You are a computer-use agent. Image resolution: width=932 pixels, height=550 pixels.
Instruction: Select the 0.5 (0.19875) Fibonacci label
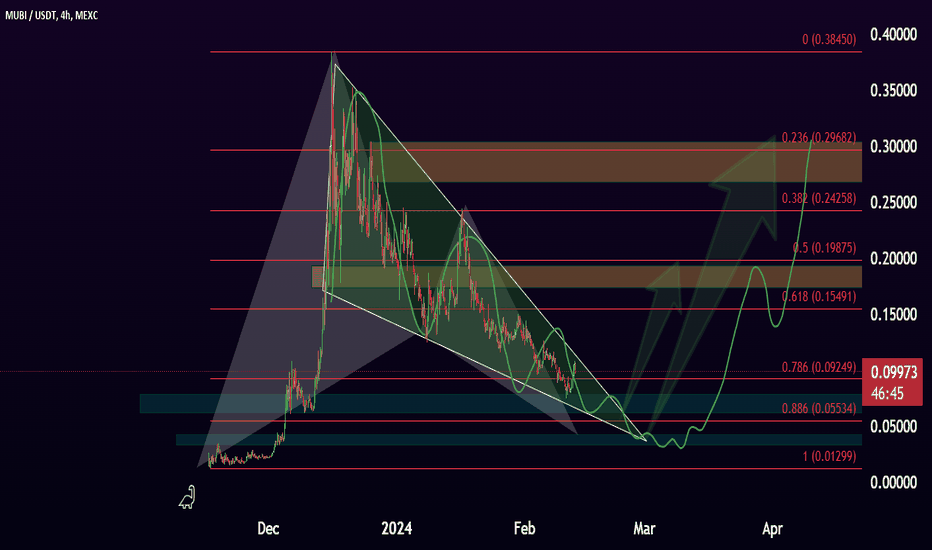[824, 247]
